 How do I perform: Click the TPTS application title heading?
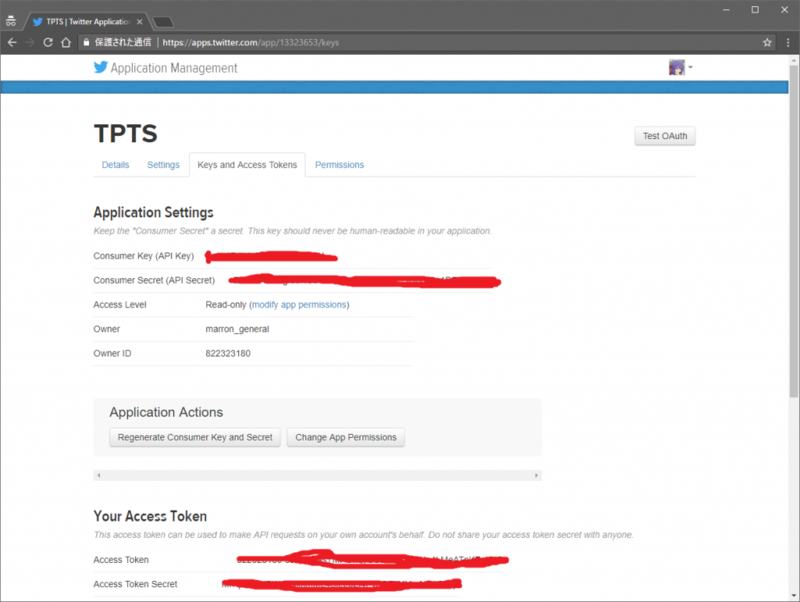(126, 133)
